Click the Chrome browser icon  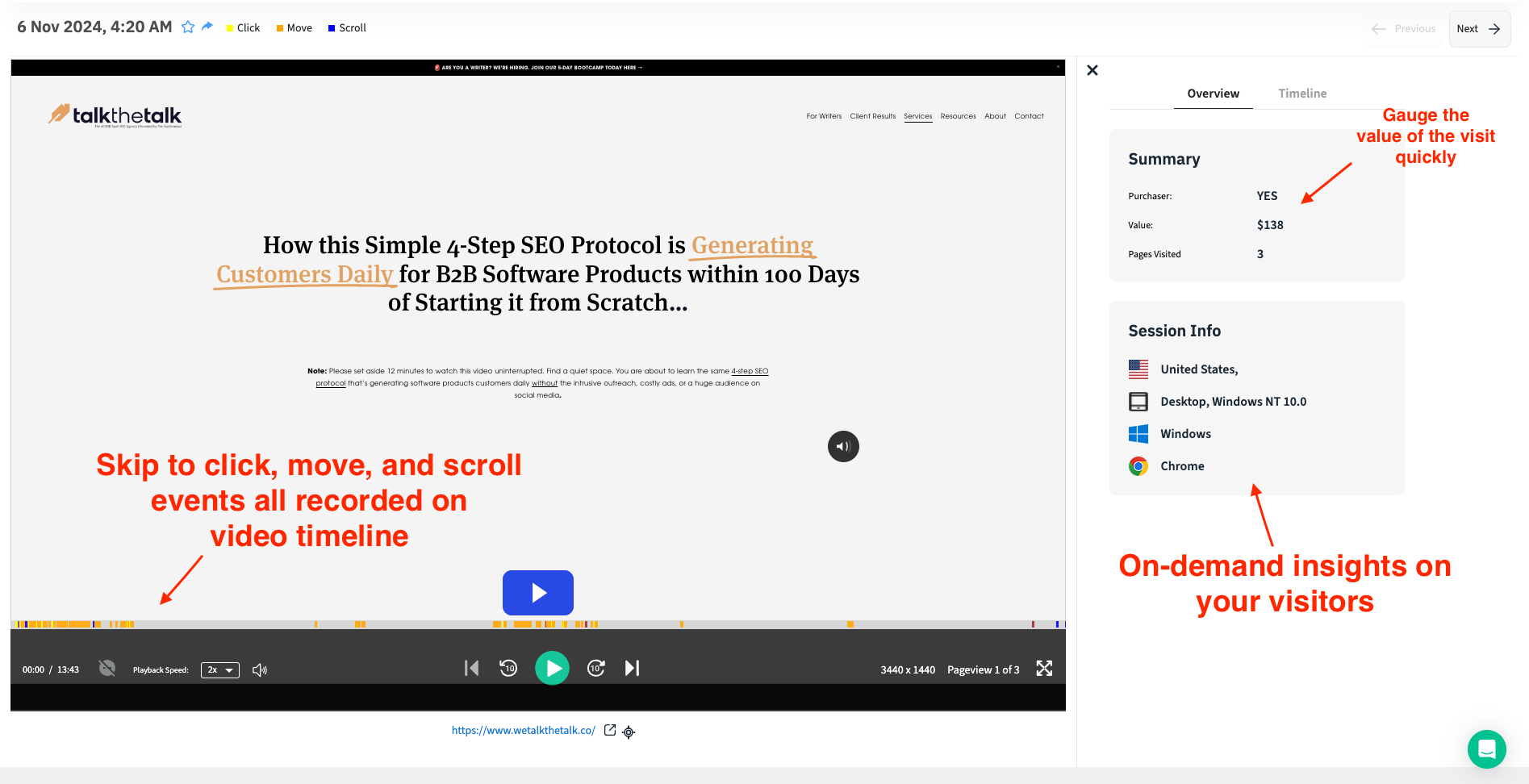click(1138, 466)
